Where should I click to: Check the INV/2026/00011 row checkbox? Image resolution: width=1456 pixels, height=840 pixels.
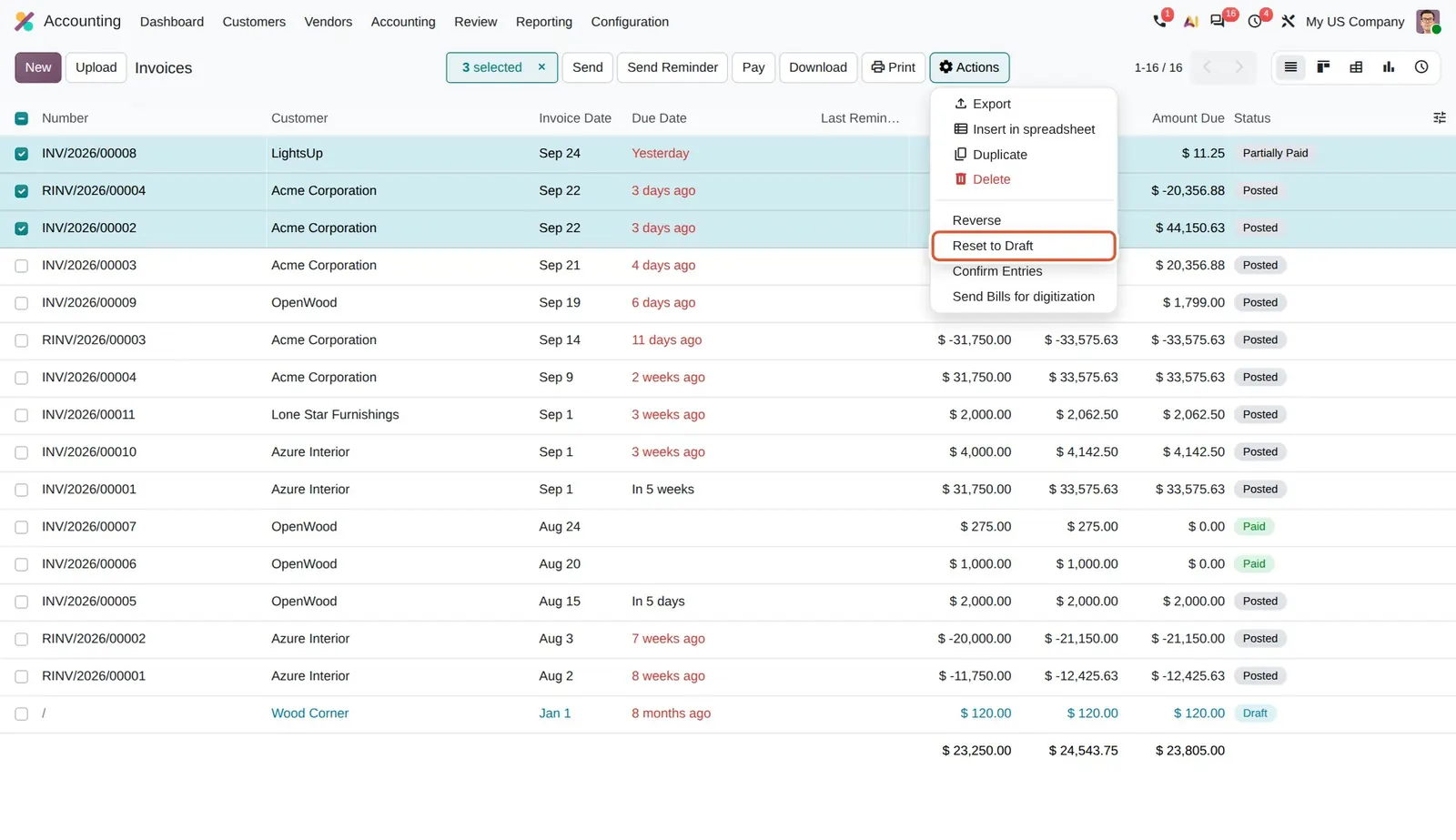21,415
